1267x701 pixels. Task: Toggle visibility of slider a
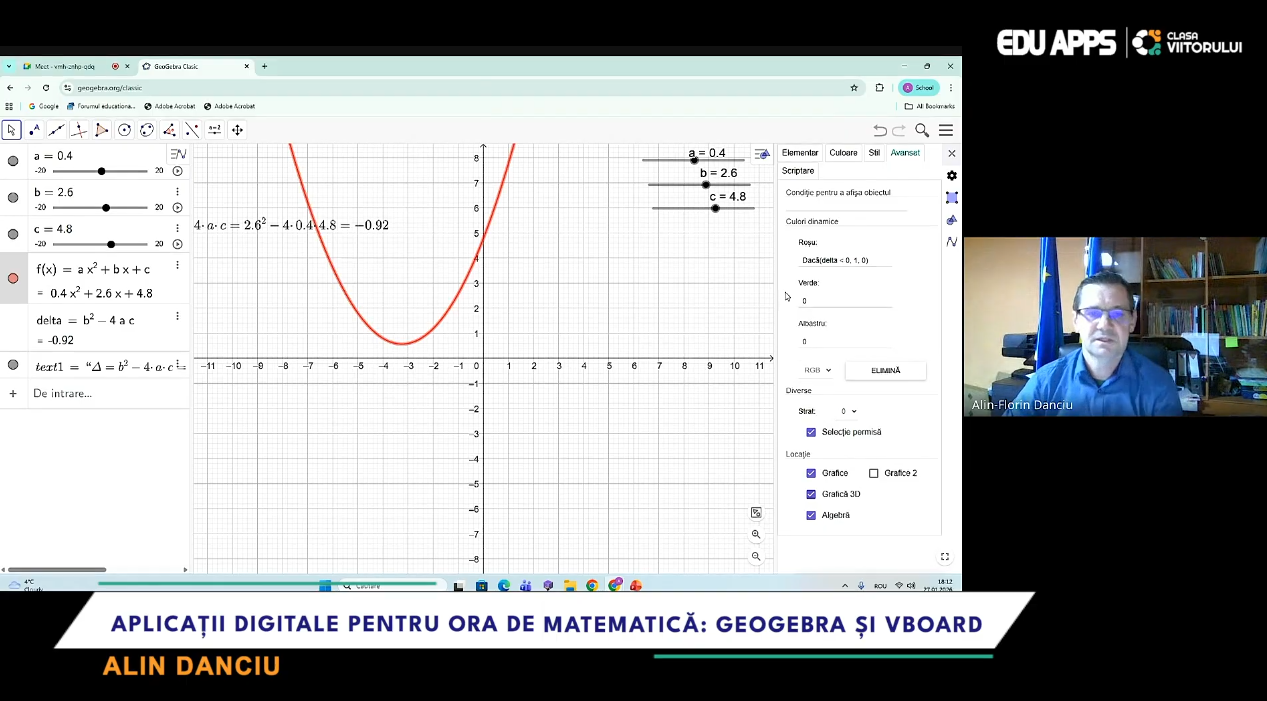13,161
